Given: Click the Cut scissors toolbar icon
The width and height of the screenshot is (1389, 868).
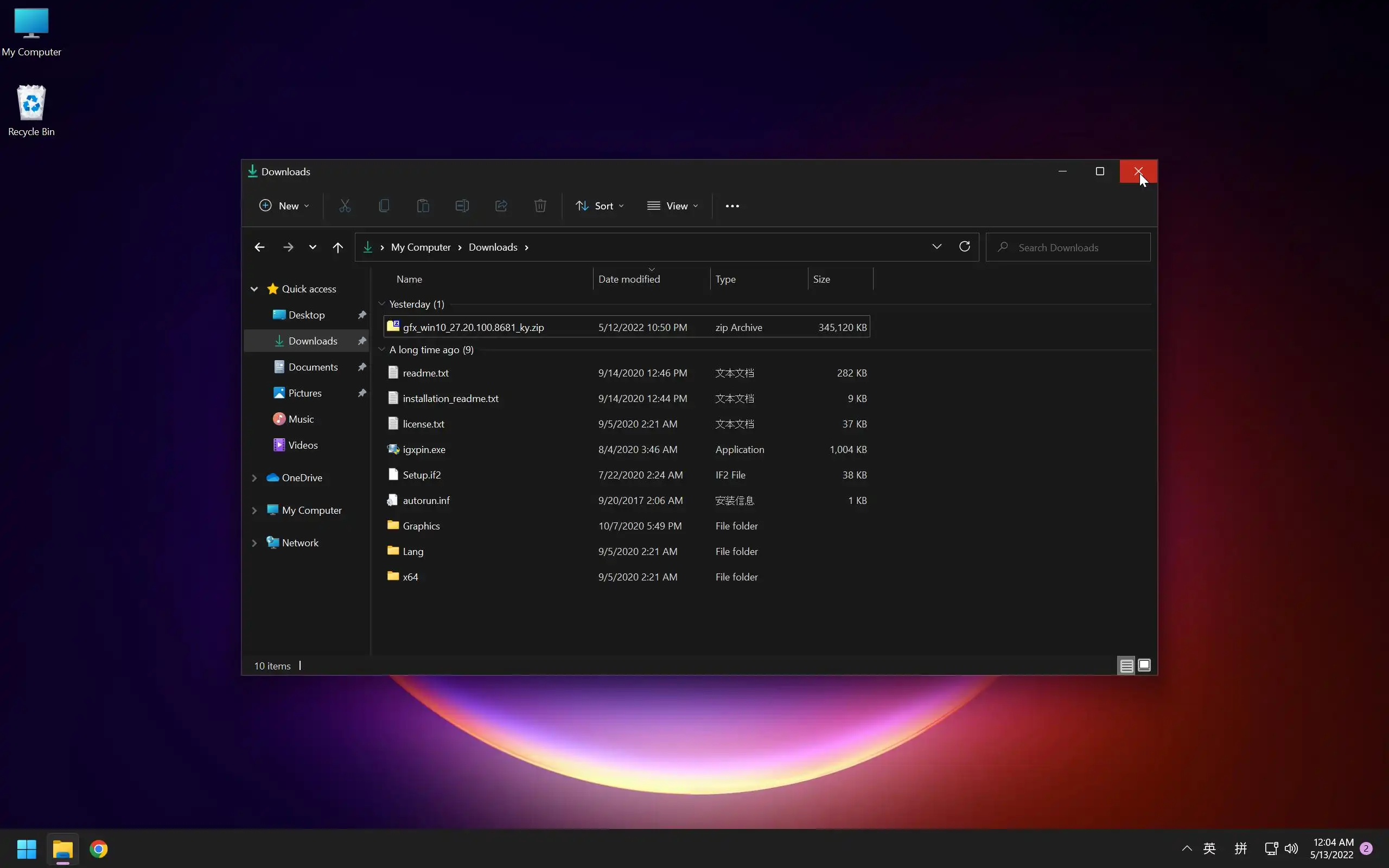Looking at the screenshot, I should [x=345, y=206].
